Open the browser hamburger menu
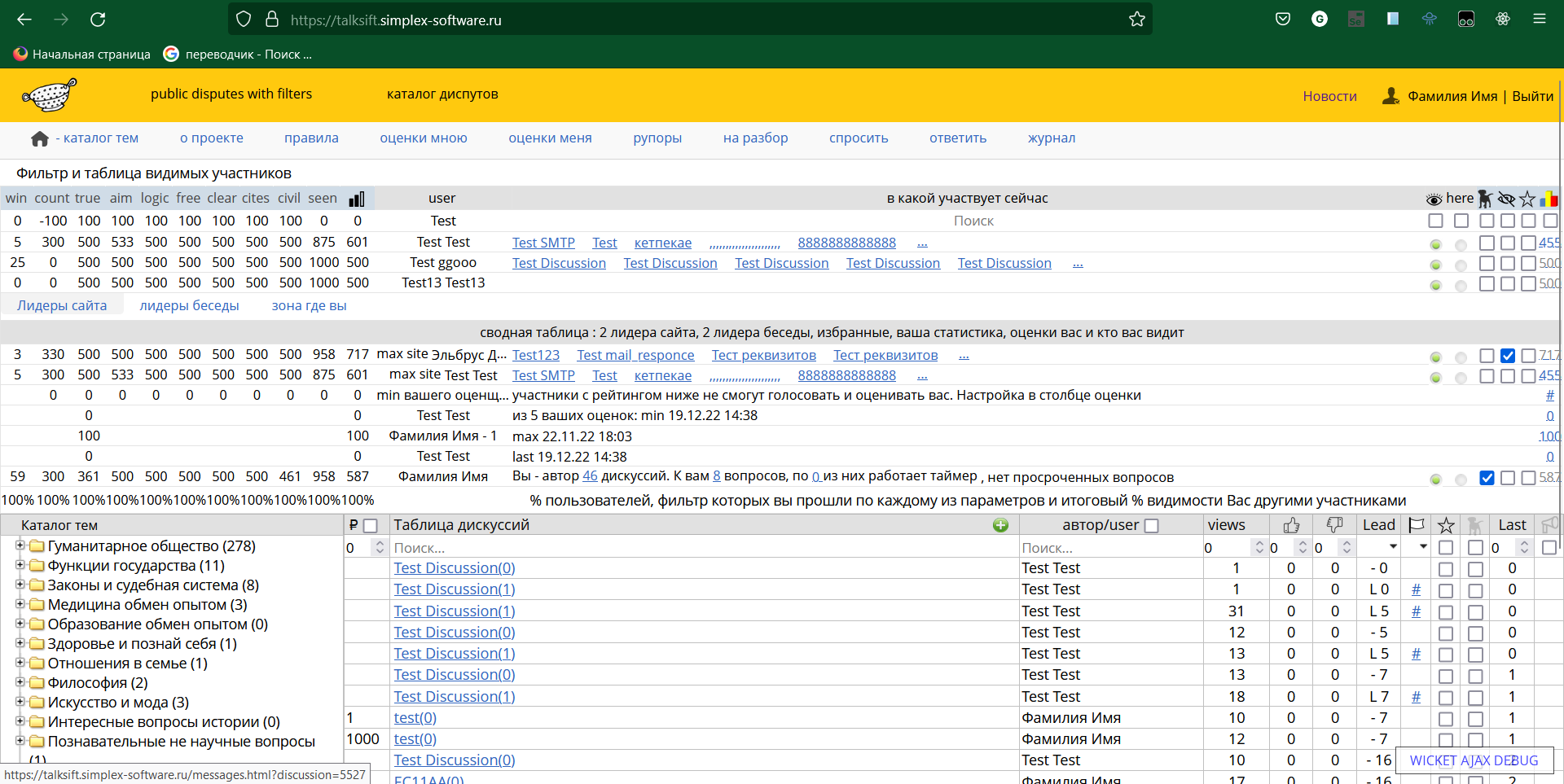The height and width of the screenshot is (784, 1564). tap(1539, 19)
